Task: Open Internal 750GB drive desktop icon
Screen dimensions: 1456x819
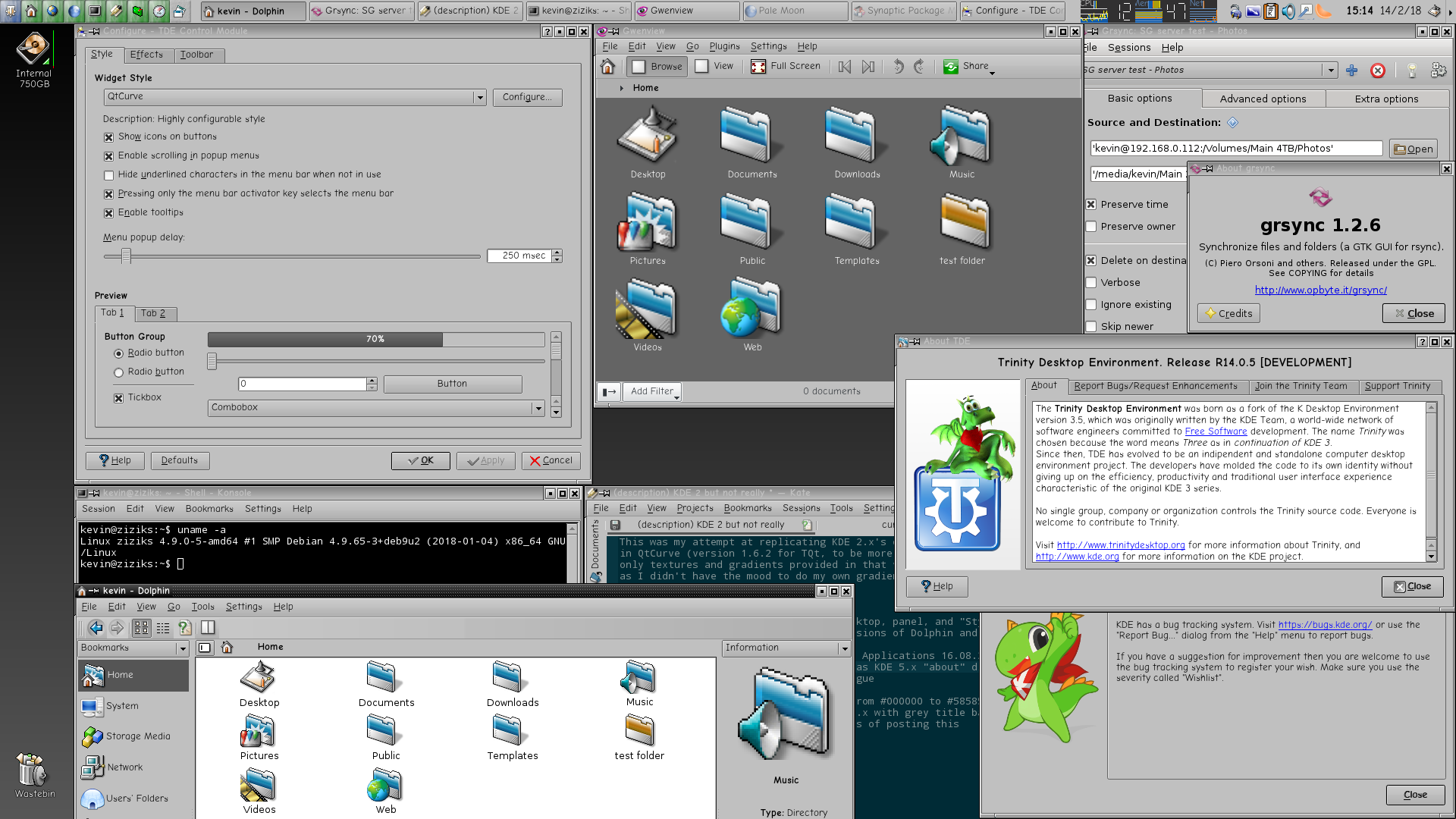Action: [x=33, y=59]
